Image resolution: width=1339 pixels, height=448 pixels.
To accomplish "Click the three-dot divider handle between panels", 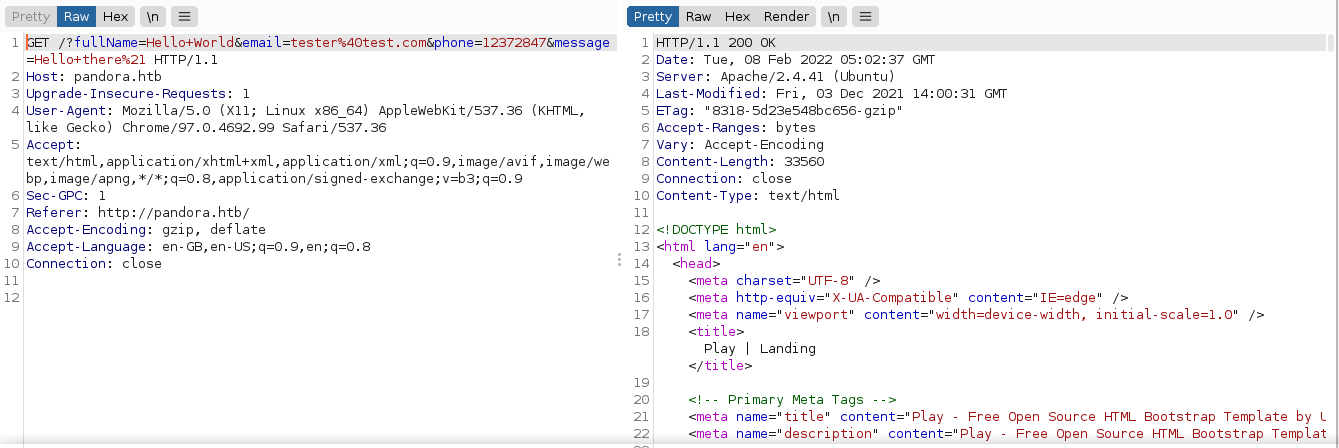I will (619, 260).
